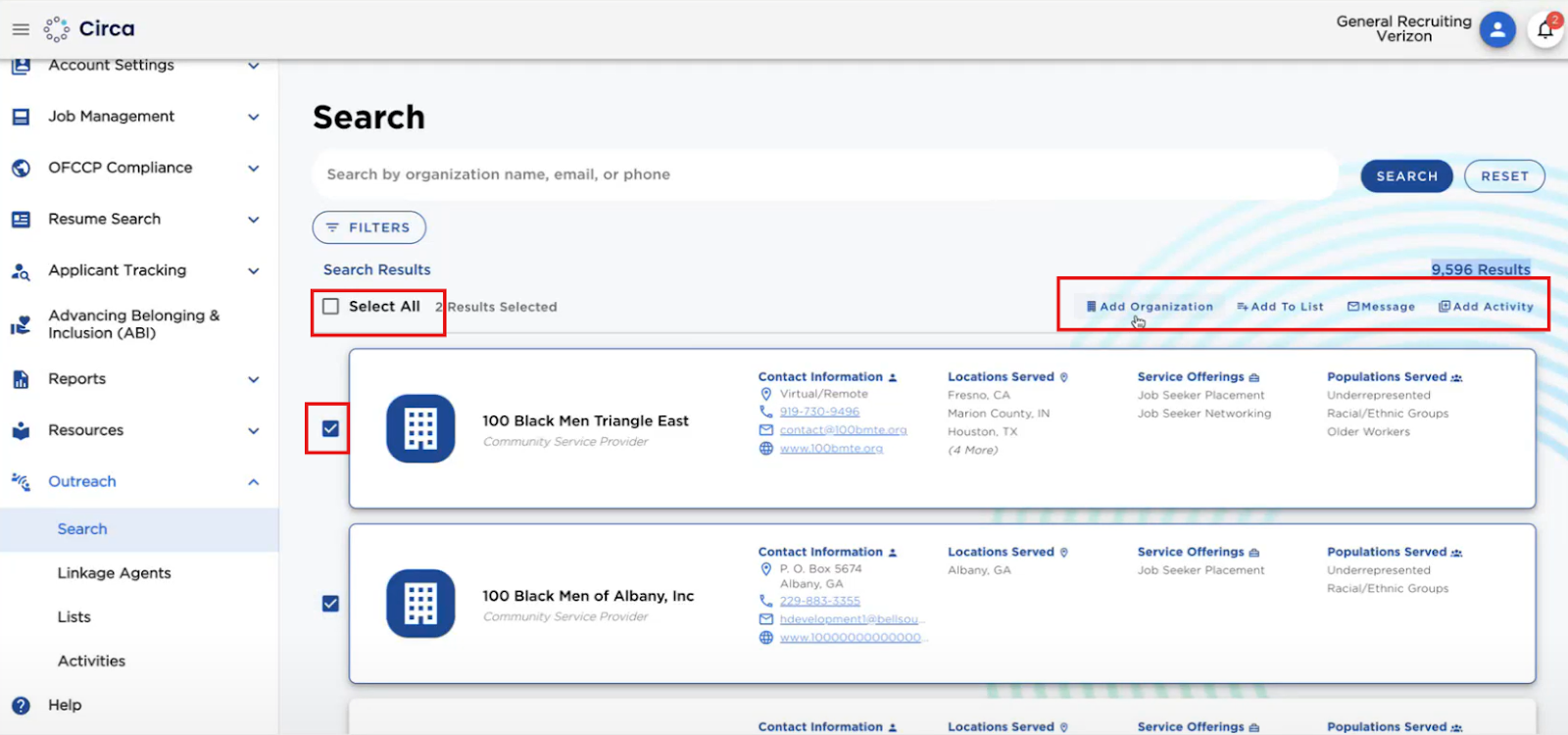Open the Search submenu item

139,529
